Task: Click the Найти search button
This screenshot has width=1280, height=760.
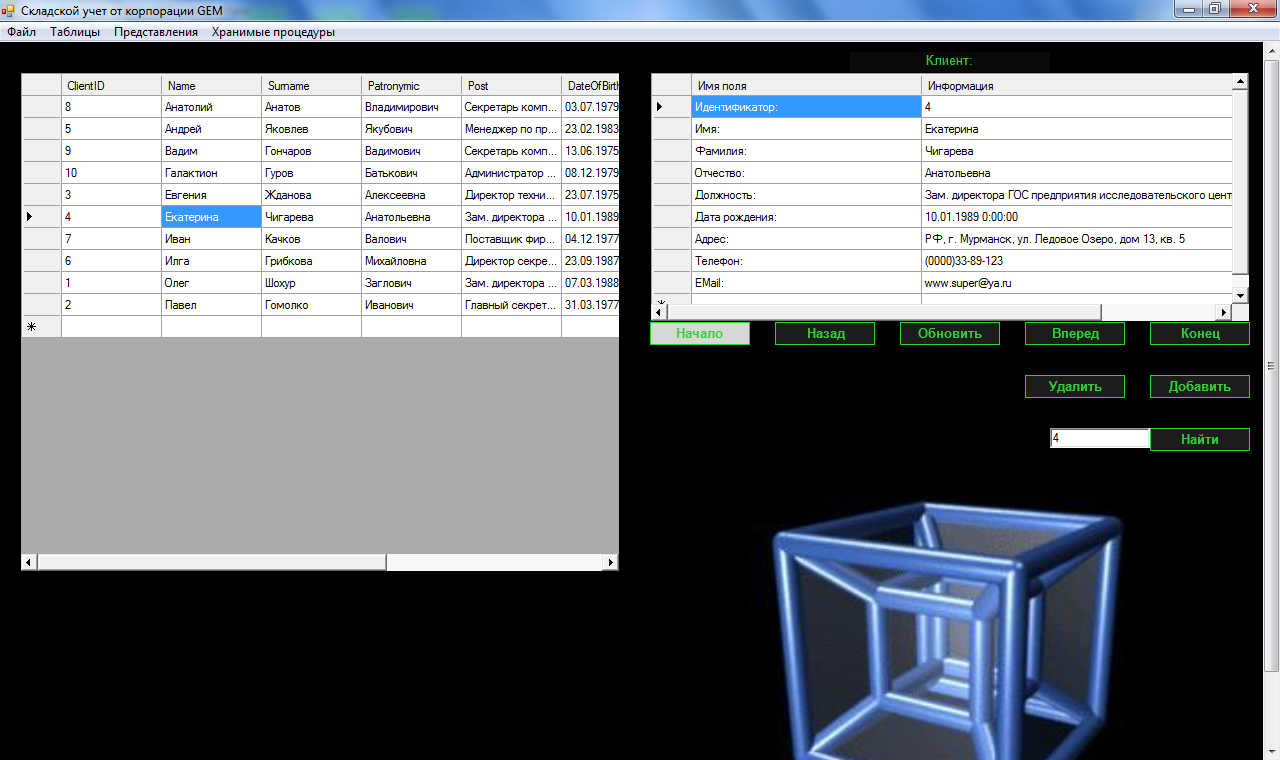Action: click(1199, 440)
